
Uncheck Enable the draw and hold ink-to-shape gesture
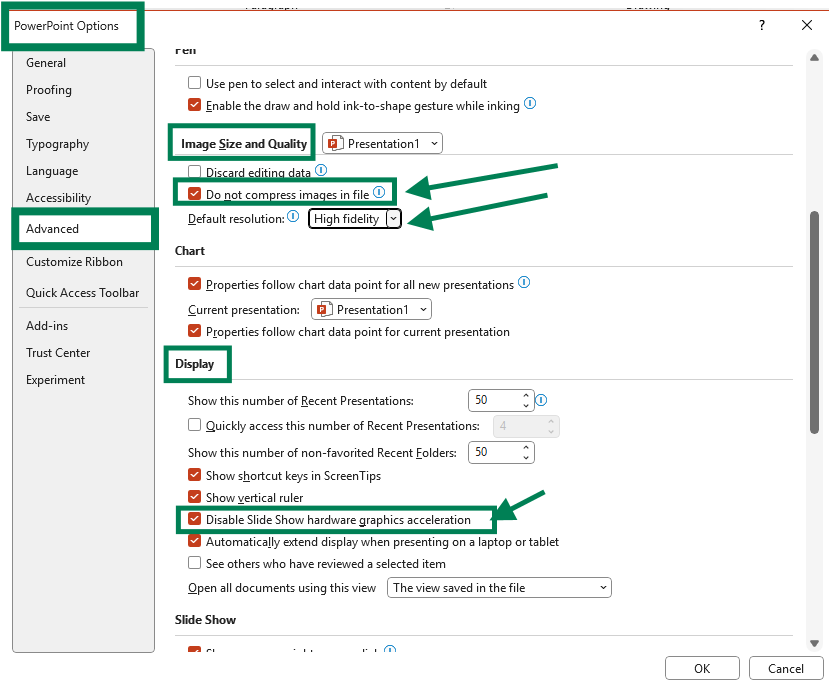(195, 105)
